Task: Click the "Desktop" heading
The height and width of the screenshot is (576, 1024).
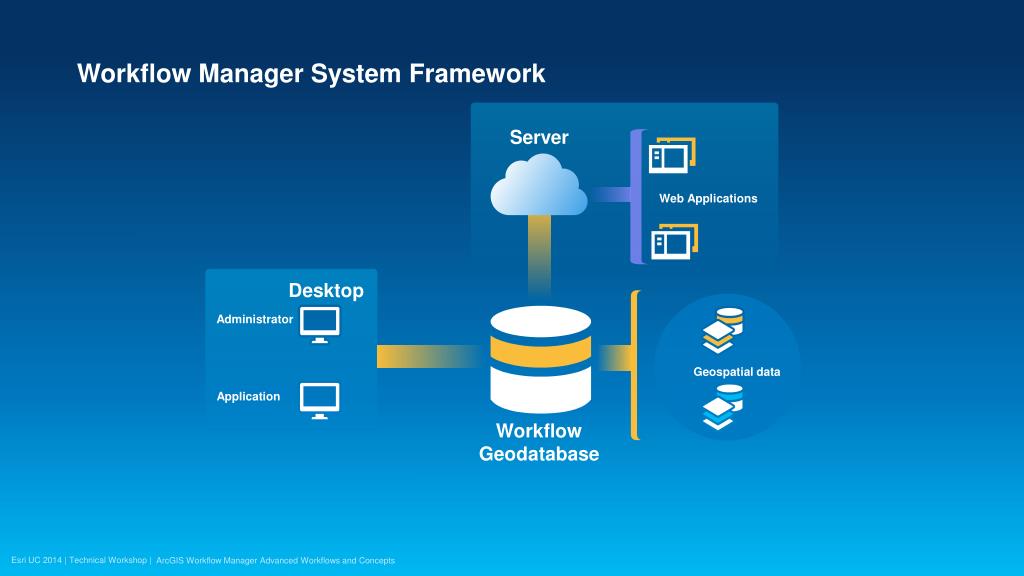Action: click(326, 291)
